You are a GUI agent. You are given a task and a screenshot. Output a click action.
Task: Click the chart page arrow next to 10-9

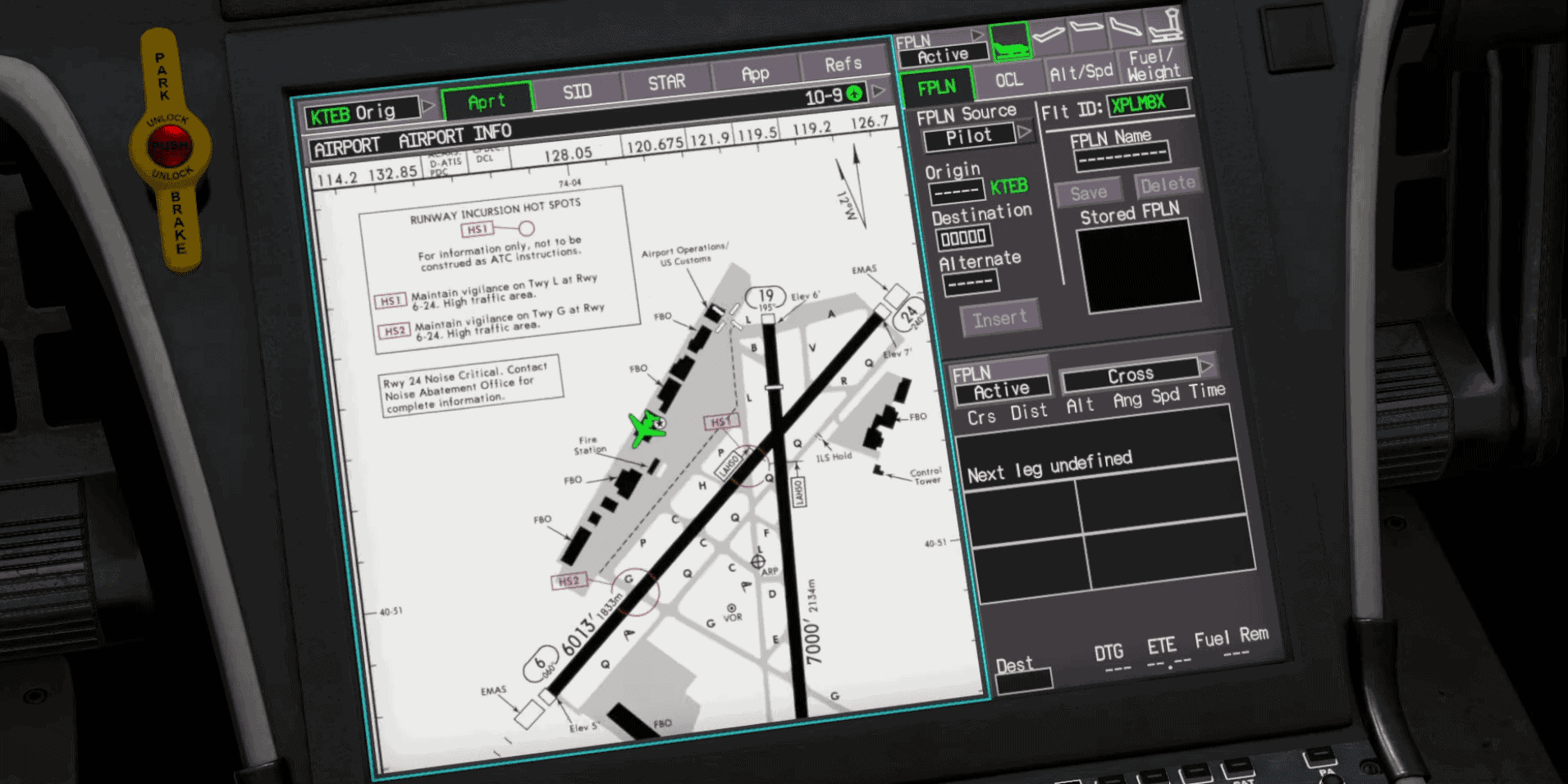coord(879,90)
